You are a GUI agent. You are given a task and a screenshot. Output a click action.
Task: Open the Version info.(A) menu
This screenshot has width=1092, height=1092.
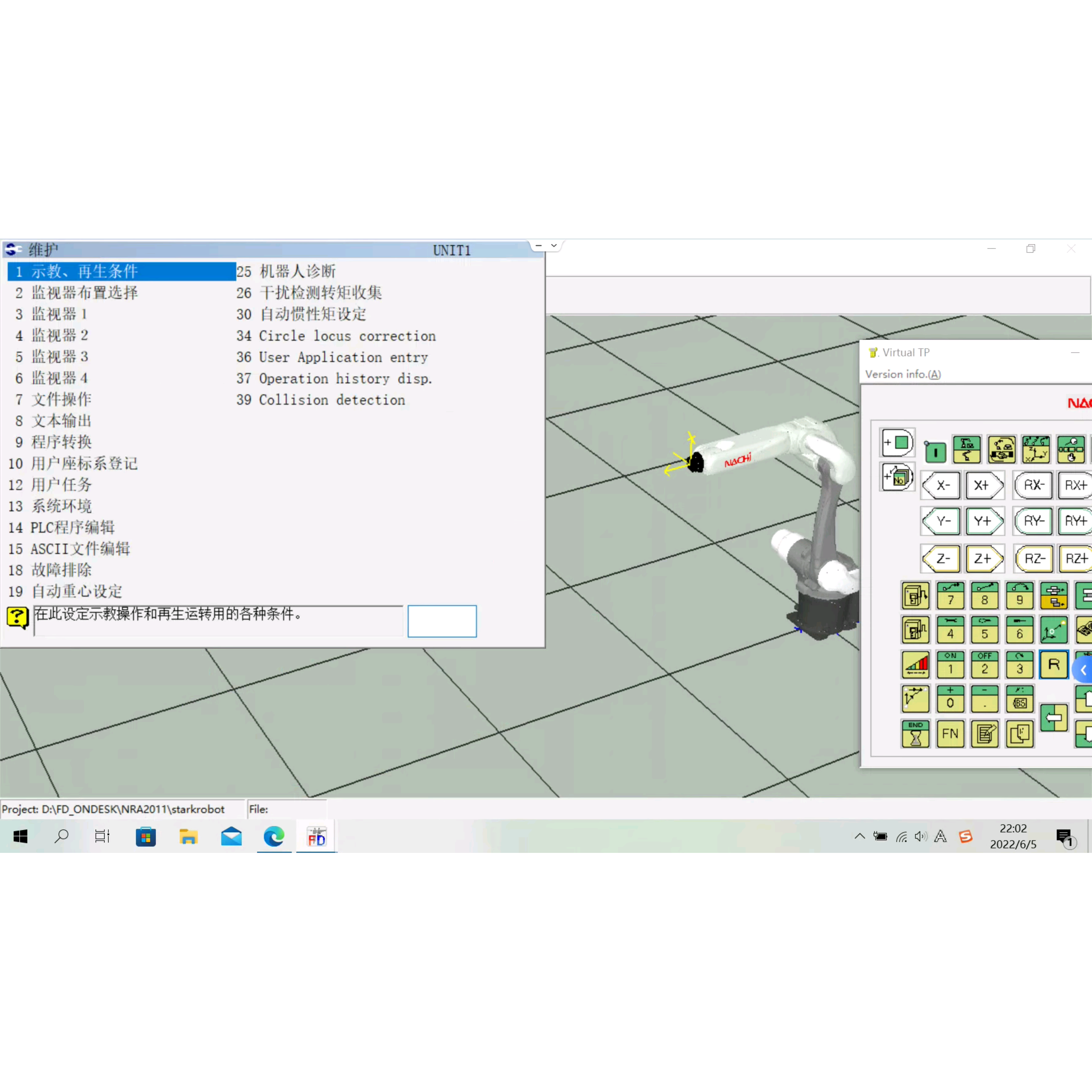[x=903, y=374]
